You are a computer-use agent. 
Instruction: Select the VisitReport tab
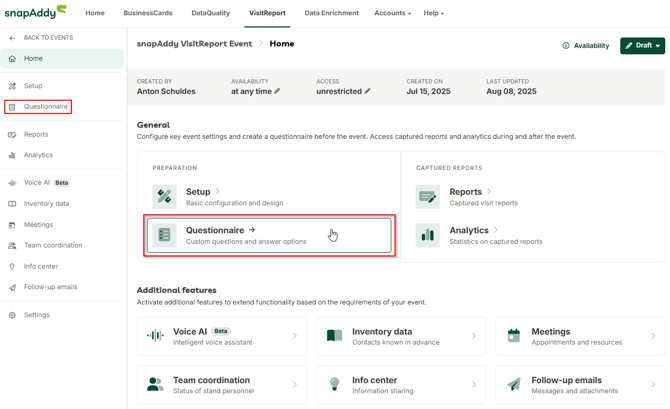[x=267, y=13]
